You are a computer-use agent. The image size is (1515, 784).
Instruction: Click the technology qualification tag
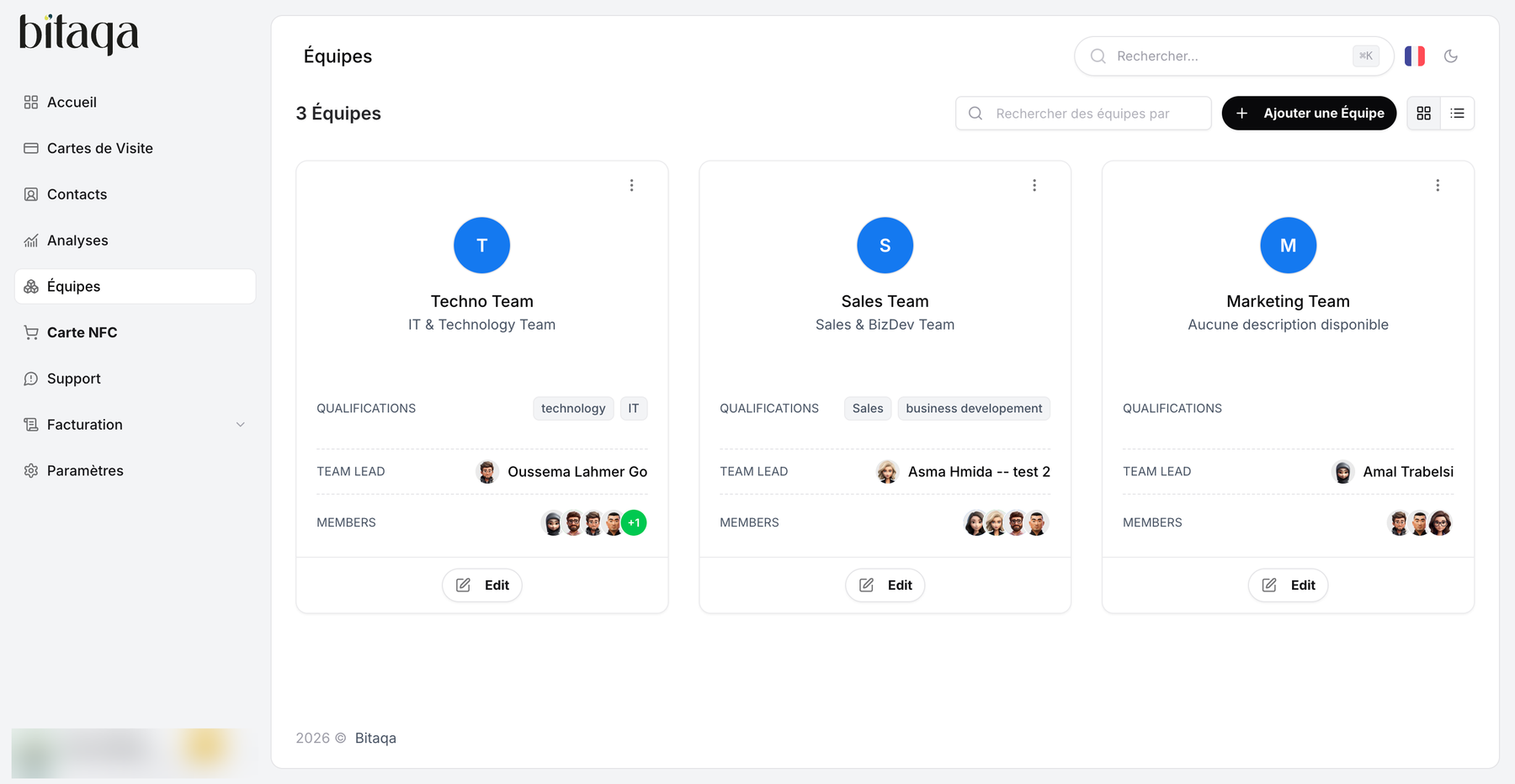click(573, 409)
